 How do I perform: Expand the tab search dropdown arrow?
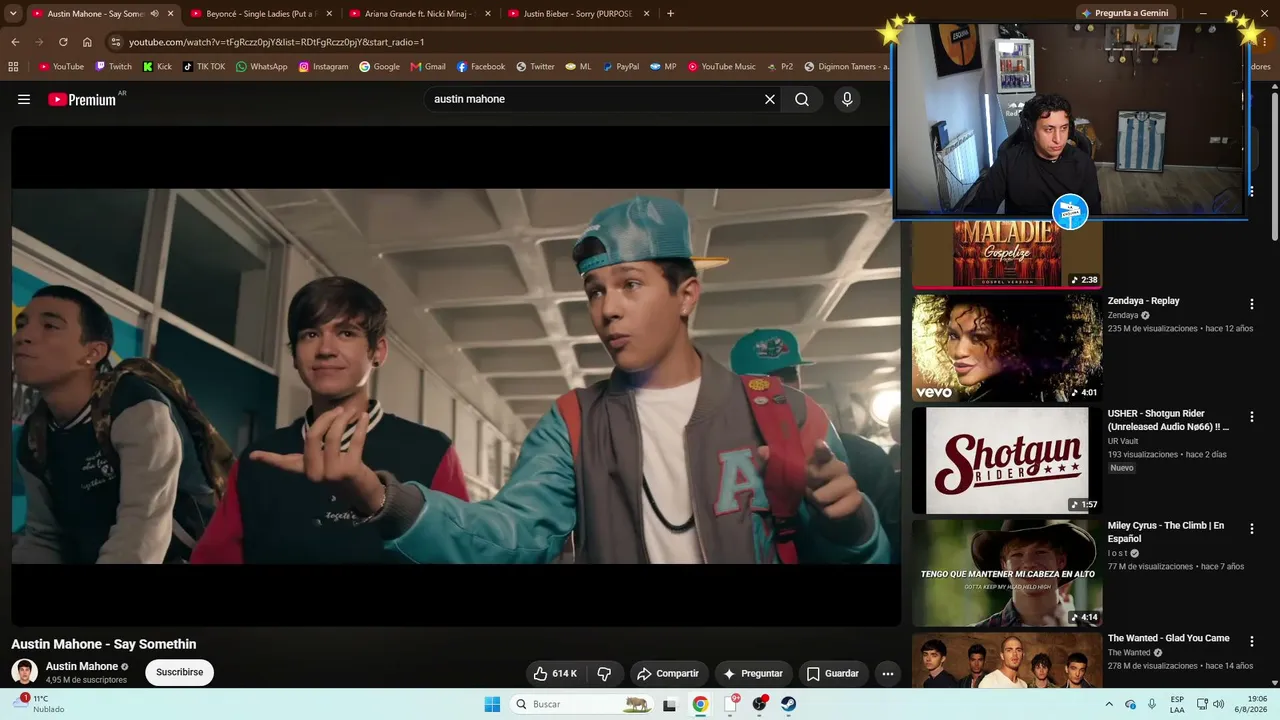click(x=13, y=14)
